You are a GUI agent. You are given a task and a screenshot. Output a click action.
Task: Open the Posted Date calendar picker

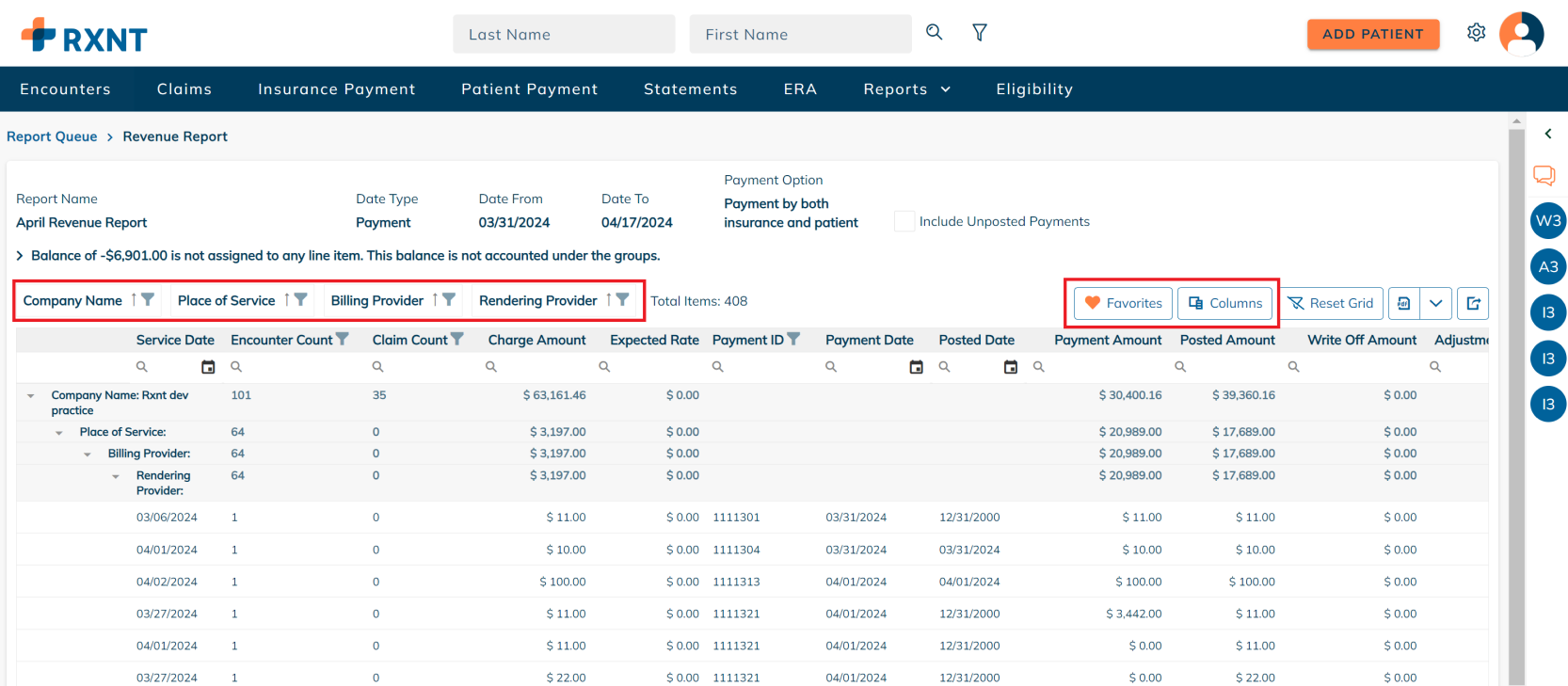click(1011, 367)
